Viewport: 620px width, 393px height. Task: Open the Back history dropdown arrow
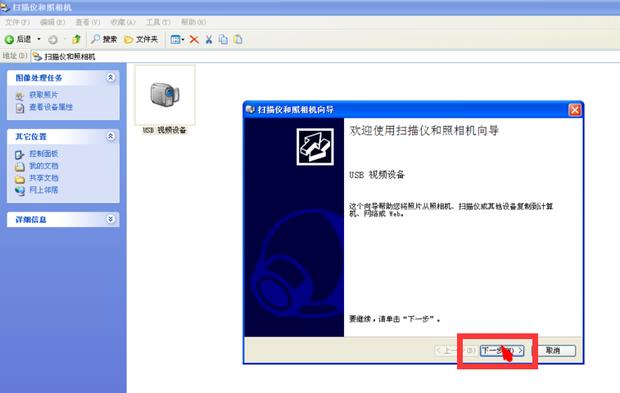(39, 39)
